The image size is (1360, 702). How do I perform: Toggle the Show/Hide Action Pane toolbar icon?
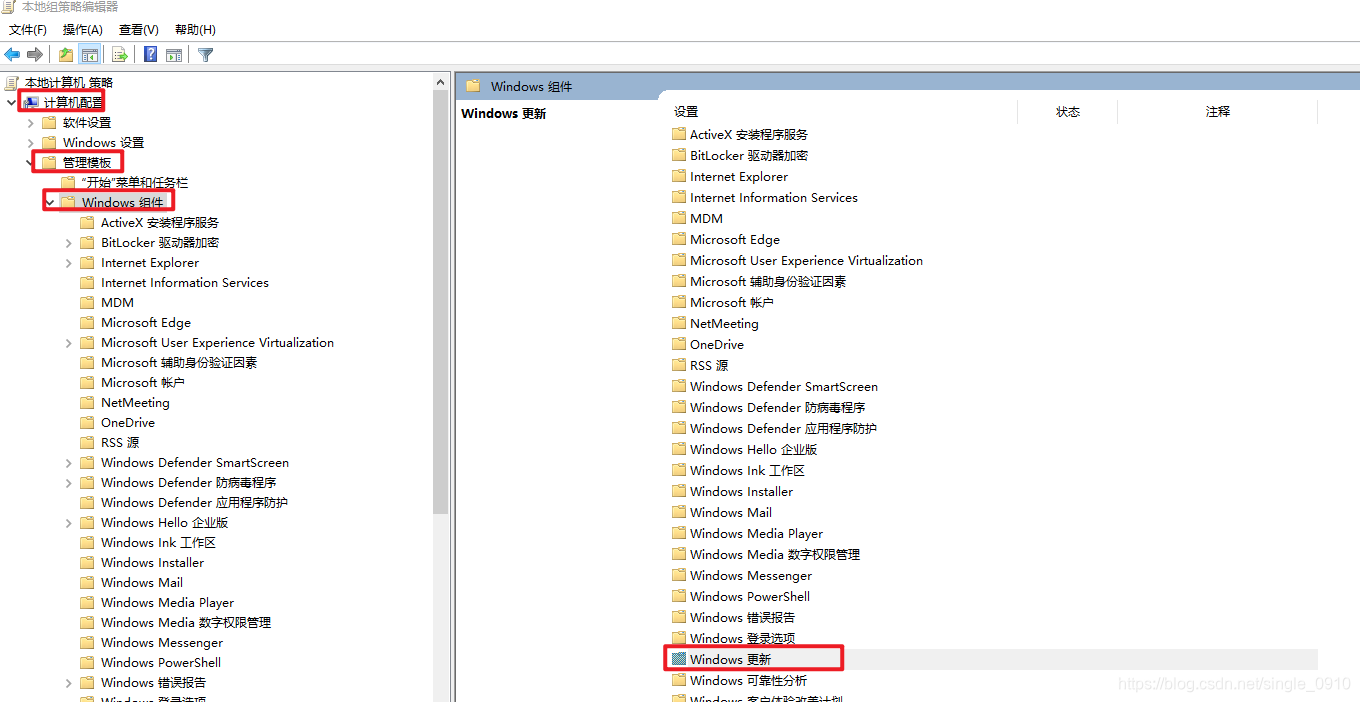174,54
